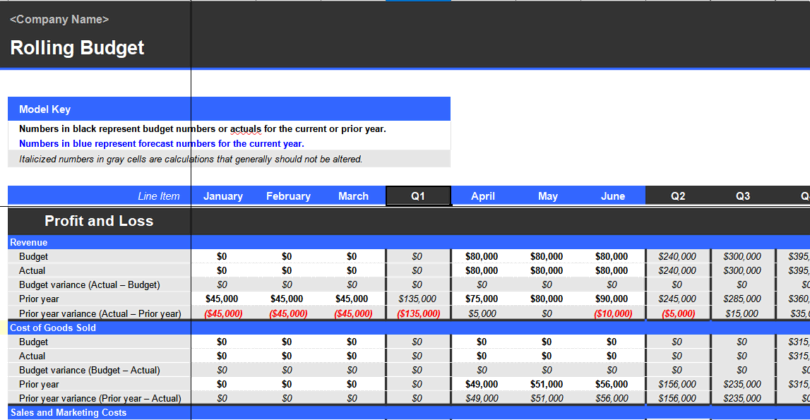Select the March column header

coord(353,196)
